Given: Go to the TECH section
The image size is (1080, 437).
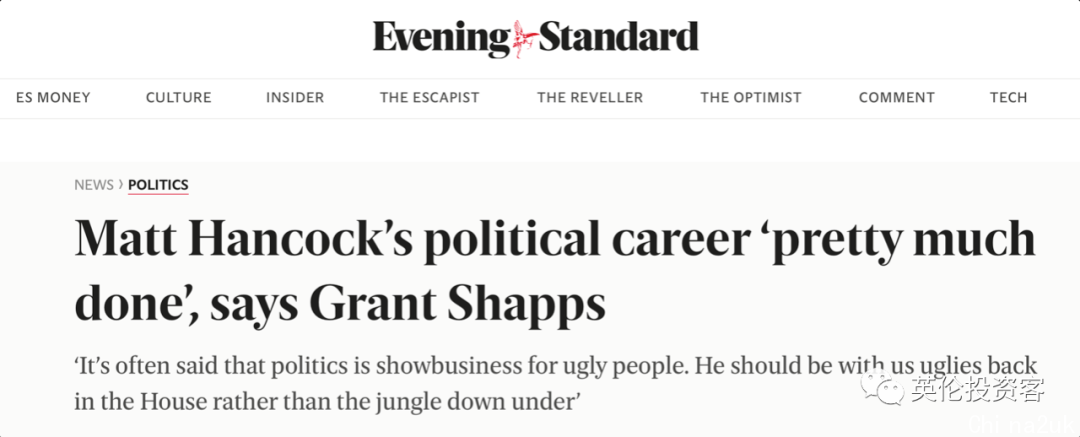Looking at the screenshot, I should coord(1008,98).
